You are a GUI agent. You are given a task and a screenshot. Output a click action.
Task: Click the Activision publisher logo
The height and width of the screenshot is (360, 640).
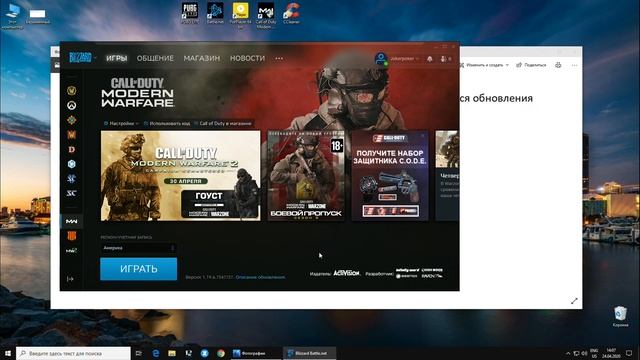347,273
